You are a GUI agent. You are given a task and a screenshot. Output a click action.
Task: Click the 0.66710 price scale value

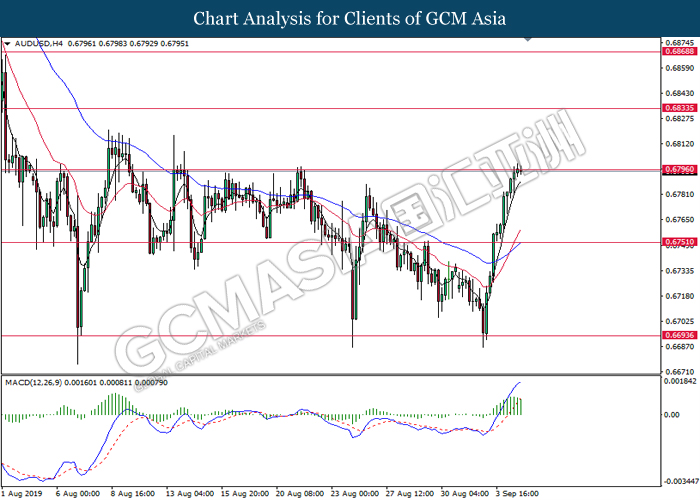point(679,372)
